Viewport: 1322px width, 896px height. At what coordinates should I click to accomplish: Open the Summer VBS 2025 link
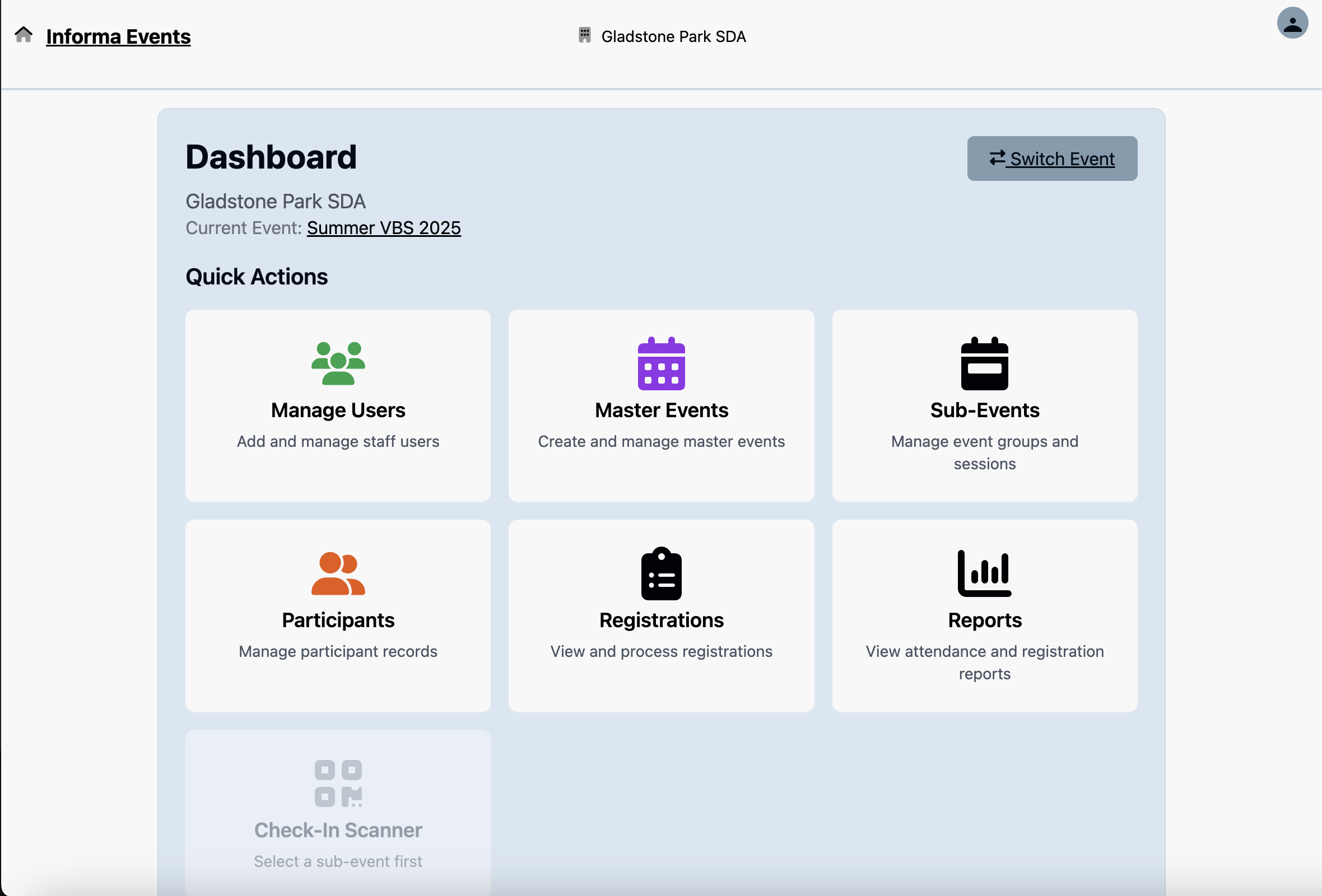[383, 228]
